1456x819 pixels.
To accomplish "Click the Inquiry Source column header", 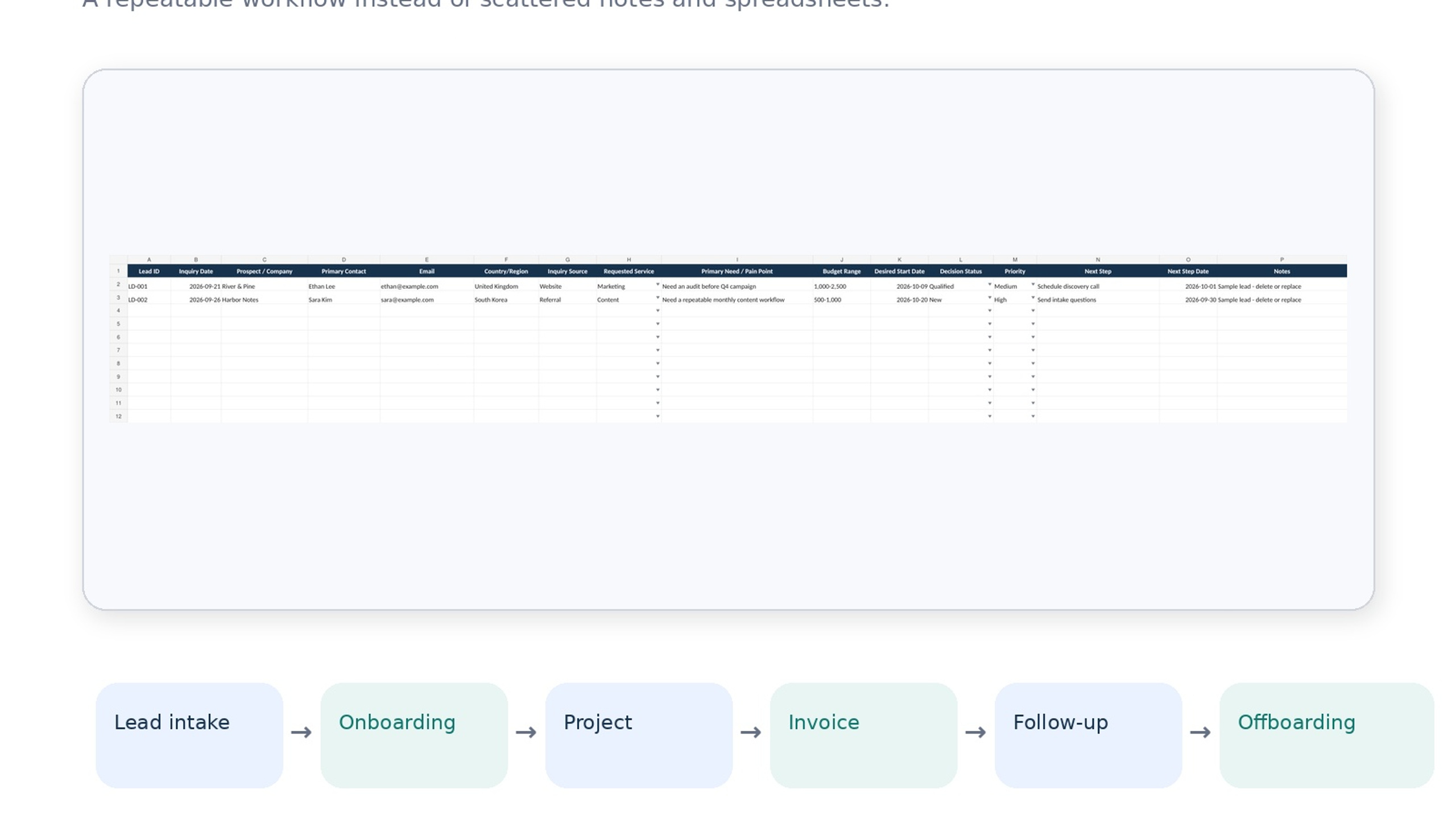I will click(567, 271).
